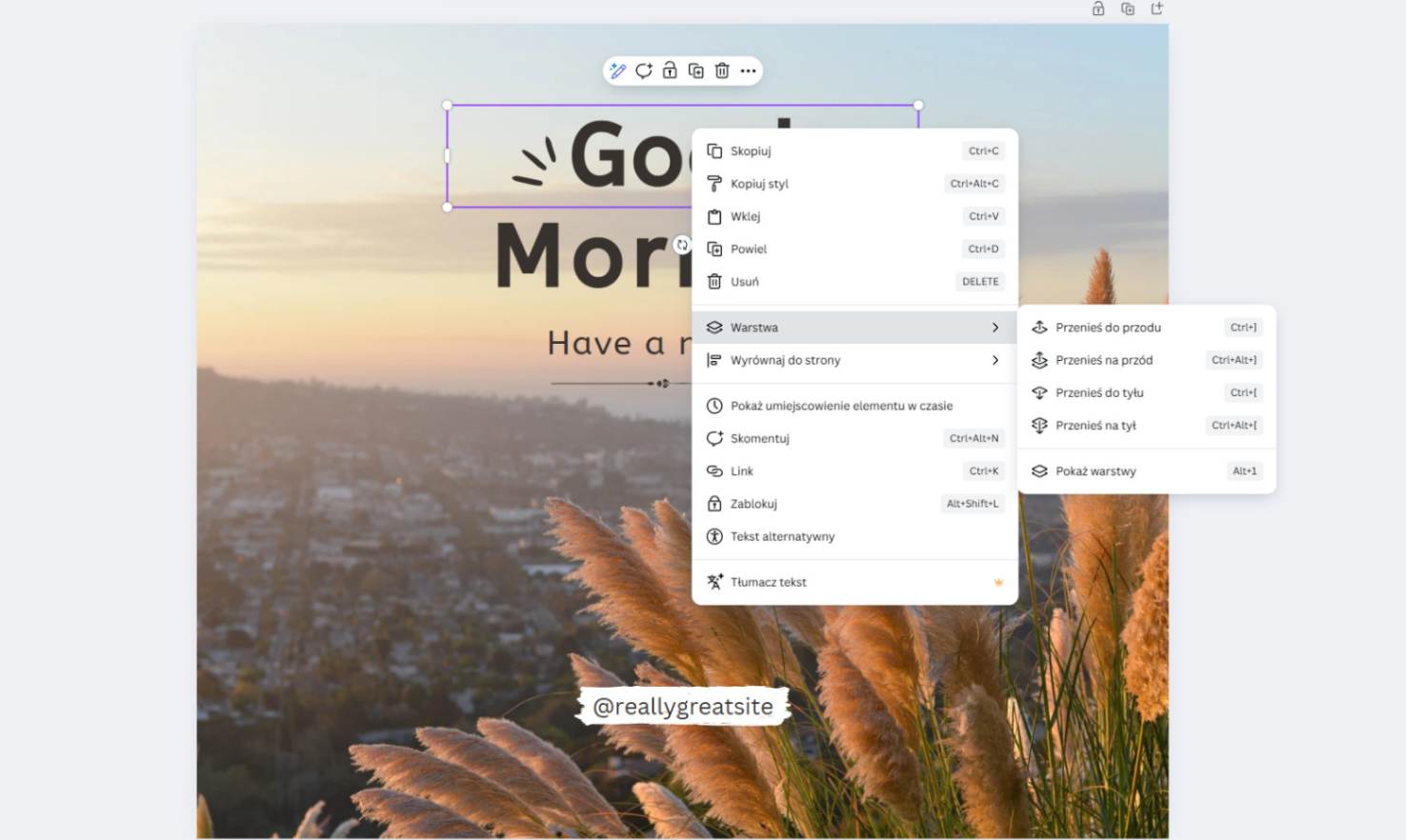
Task: Choose Kopiuj styl from the context menu
Action: coord(854,184)
